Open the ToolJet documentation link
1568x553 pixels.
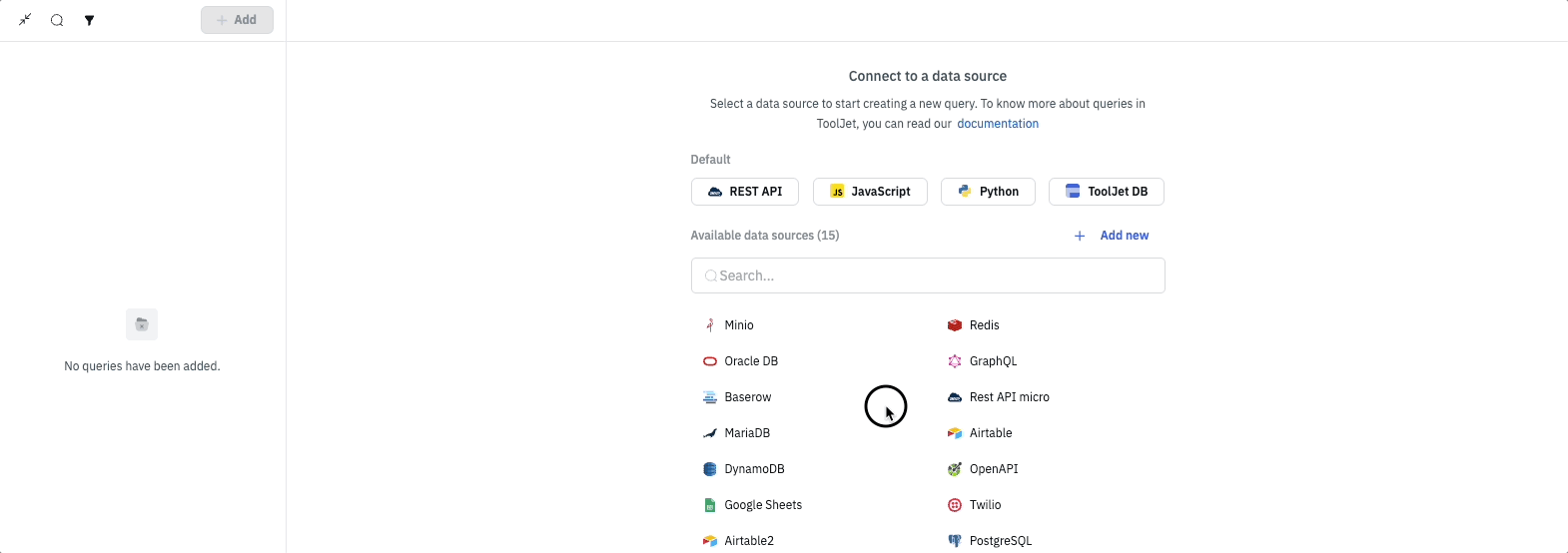(x=997, y=124)
